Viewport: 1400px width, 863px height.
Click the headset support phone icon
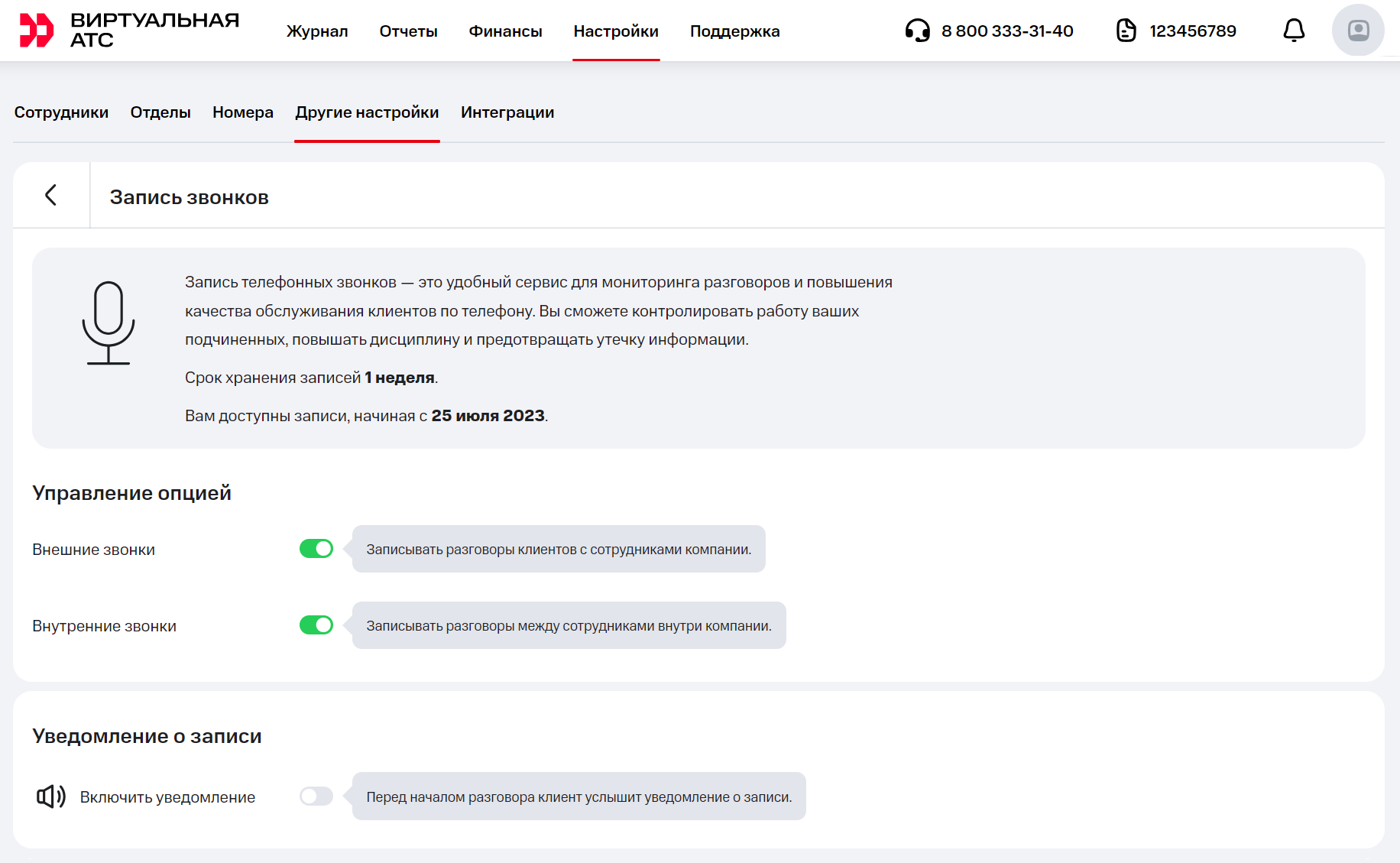point(917,31)
